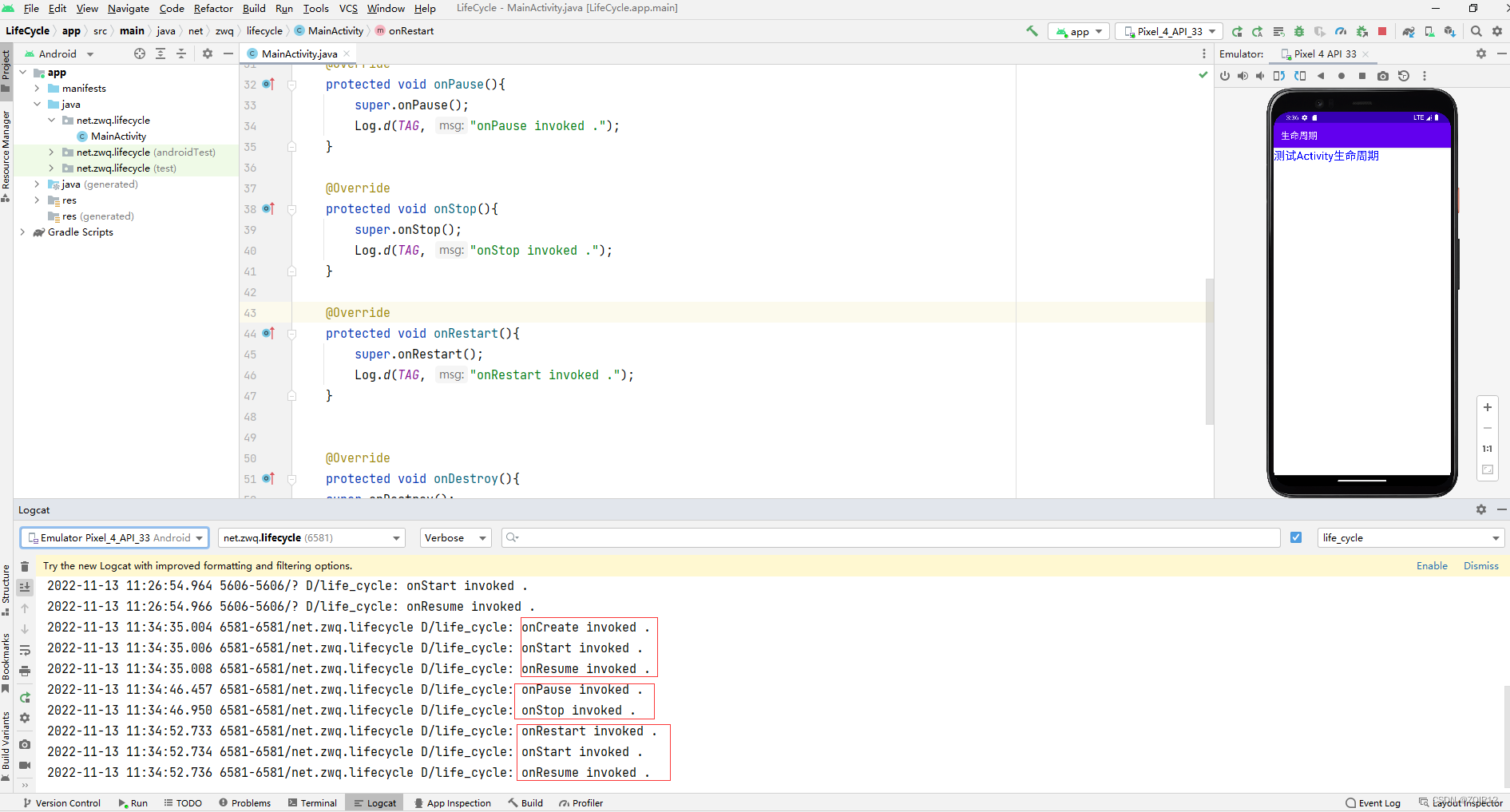The height and width of the screenshot is (812, 1510).
Task: Click the emulator Home circle button
Action: tap(1342, 76)
